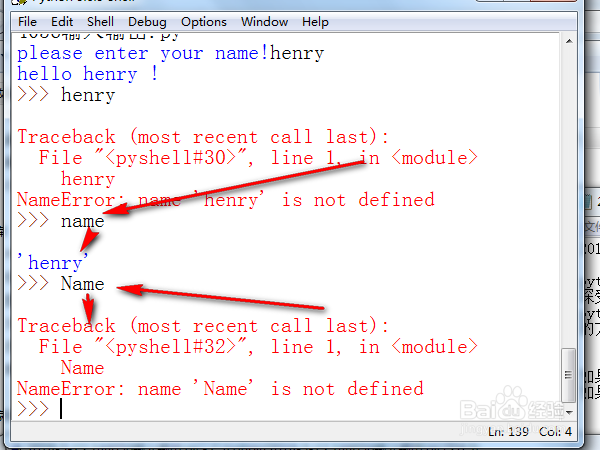Click the 'hello henry !' output line
The image size is (600, 450).
coord(88,74)
